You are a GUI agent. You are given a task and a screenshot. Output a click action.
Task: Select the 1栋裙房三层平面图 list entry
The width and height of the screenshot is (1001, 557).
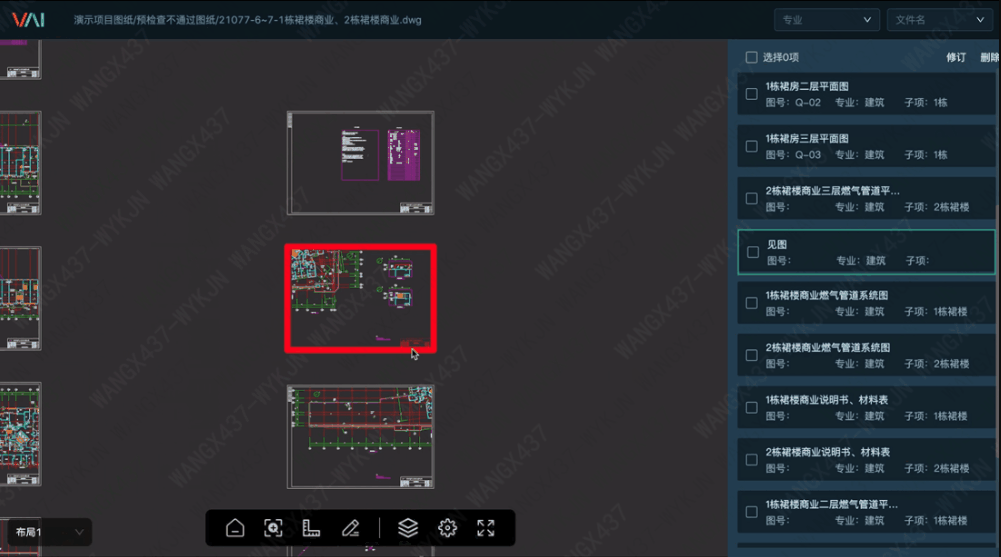pos(860,146)
